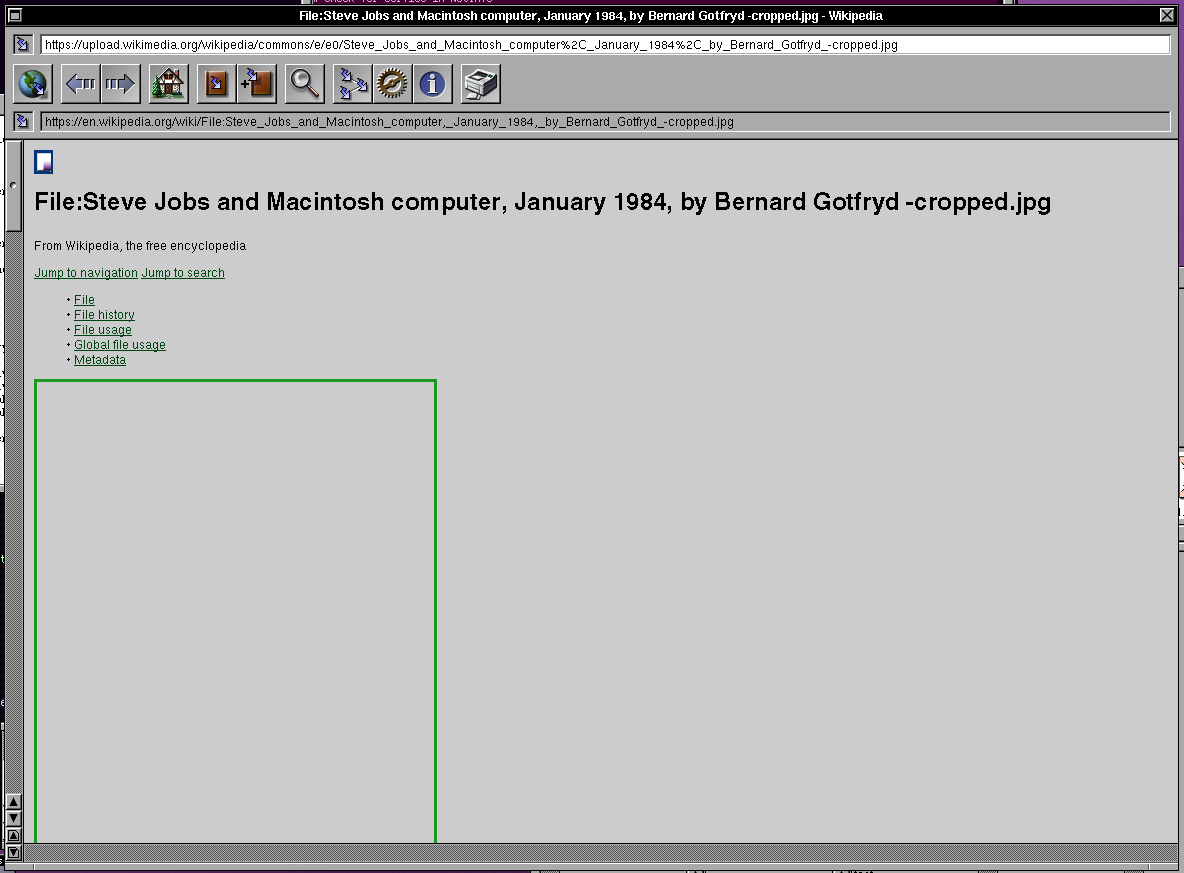The width and height of the screenshot is (1184, 873).
Task: Print the page using printer icon
Action: pos(481,85)
